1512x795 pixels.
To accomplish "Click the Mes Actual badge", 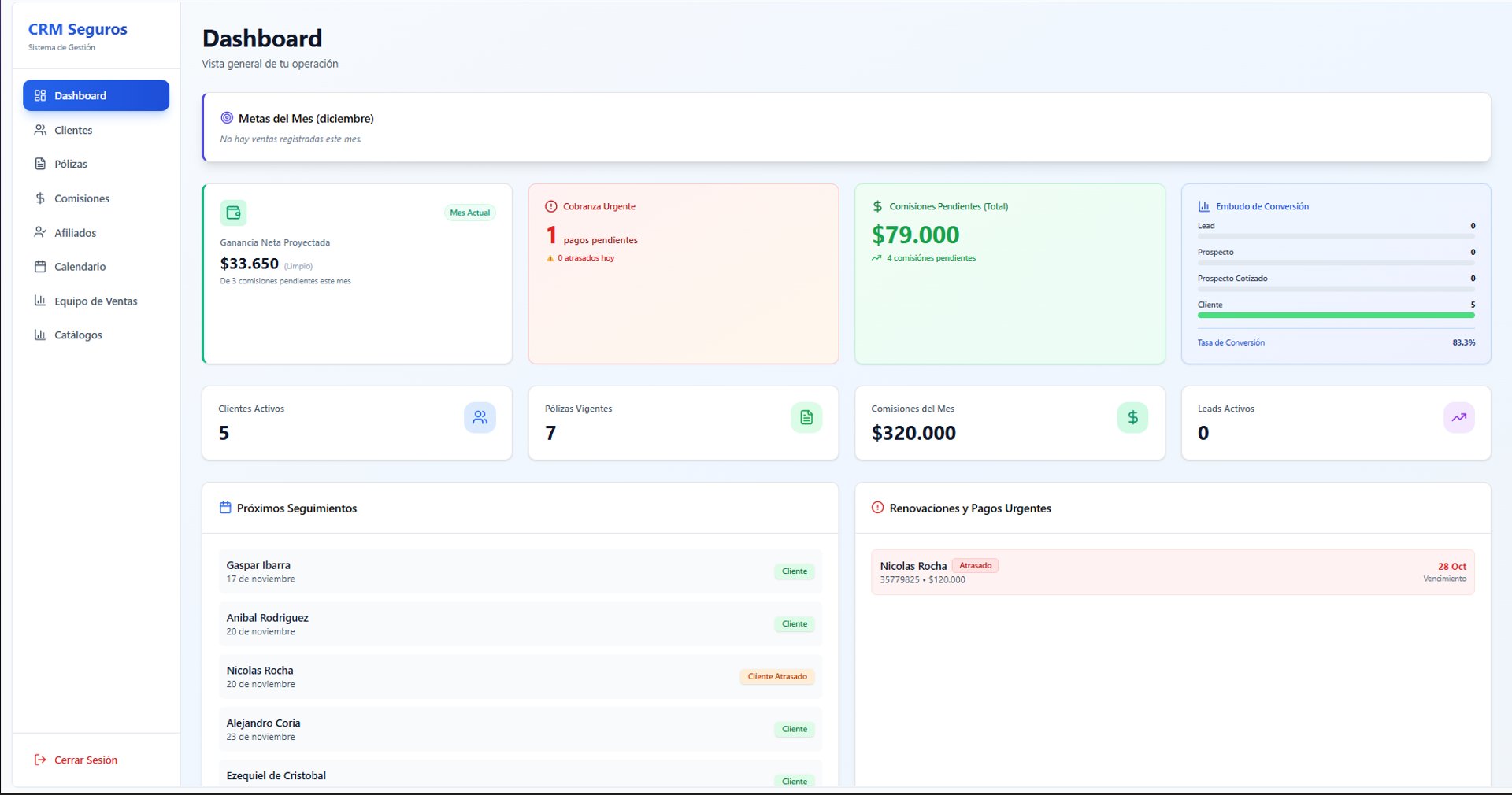I will pos(470,213).
